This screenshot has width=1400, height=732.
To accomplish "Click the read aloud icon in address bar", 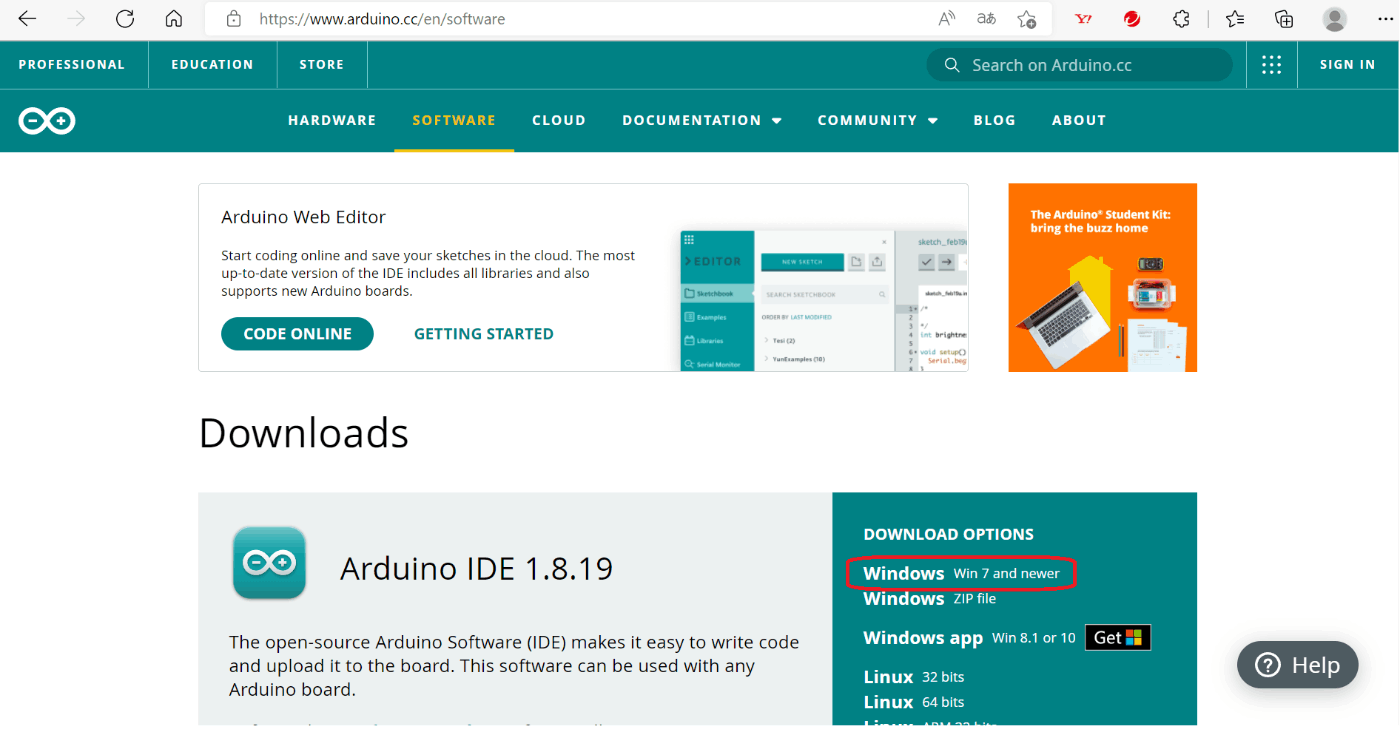I will [947, 19].
